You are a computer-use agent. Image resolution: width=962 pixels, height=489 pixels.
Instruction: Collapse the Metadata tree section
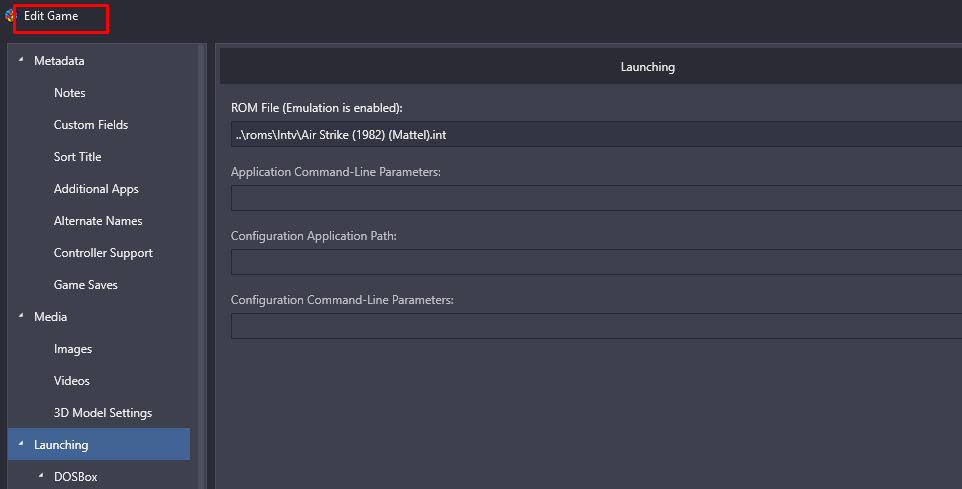[x=21, y=60]
